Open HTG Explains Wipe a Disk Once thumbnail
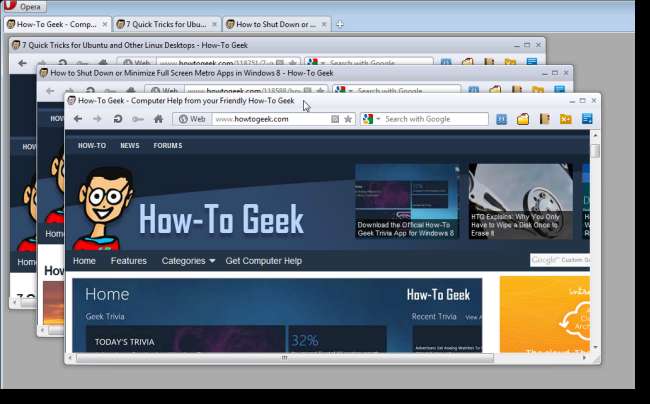The width and height of the screenshot is (650, 404). [521, 201]
